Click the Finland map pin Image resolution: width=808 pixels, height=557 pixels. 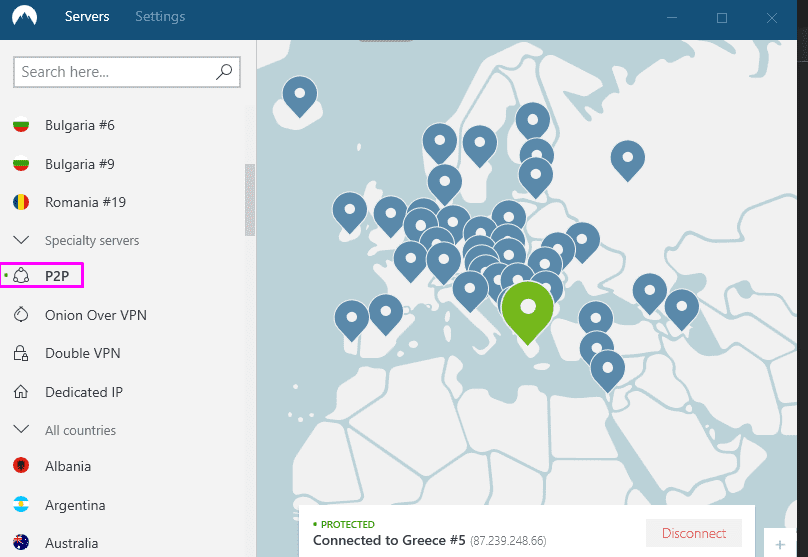pos(533,121)
